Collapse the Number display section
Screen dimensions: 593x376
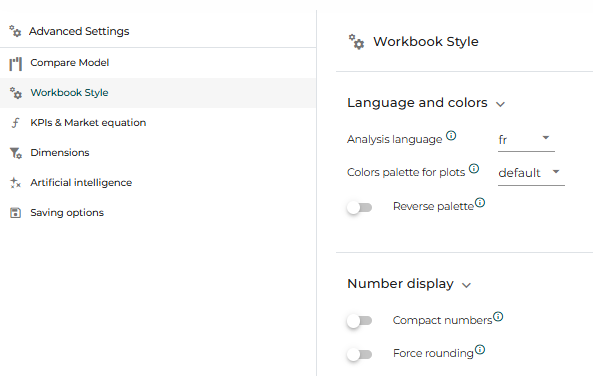pos(466,285)
